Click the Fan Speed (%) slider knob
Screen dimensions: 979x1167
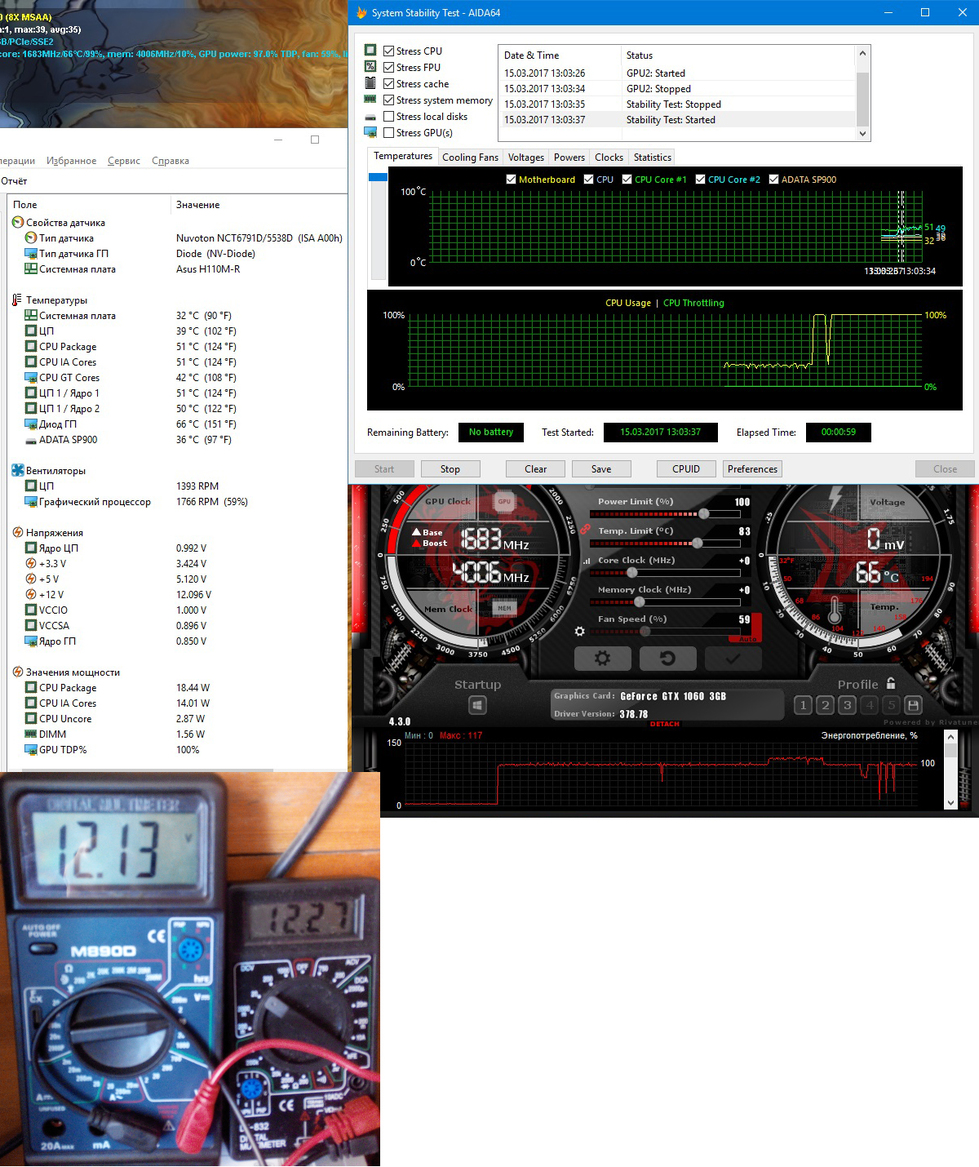645,631
